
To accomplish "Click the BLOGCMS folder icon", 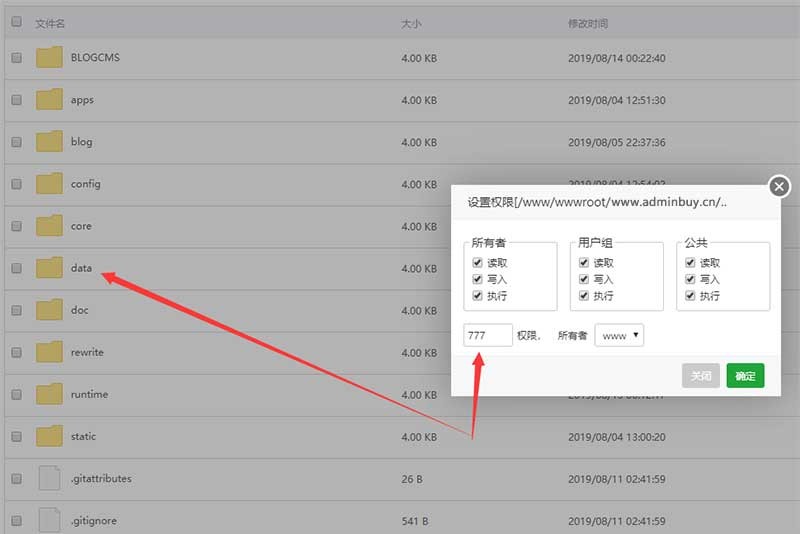I will (49, 58).
